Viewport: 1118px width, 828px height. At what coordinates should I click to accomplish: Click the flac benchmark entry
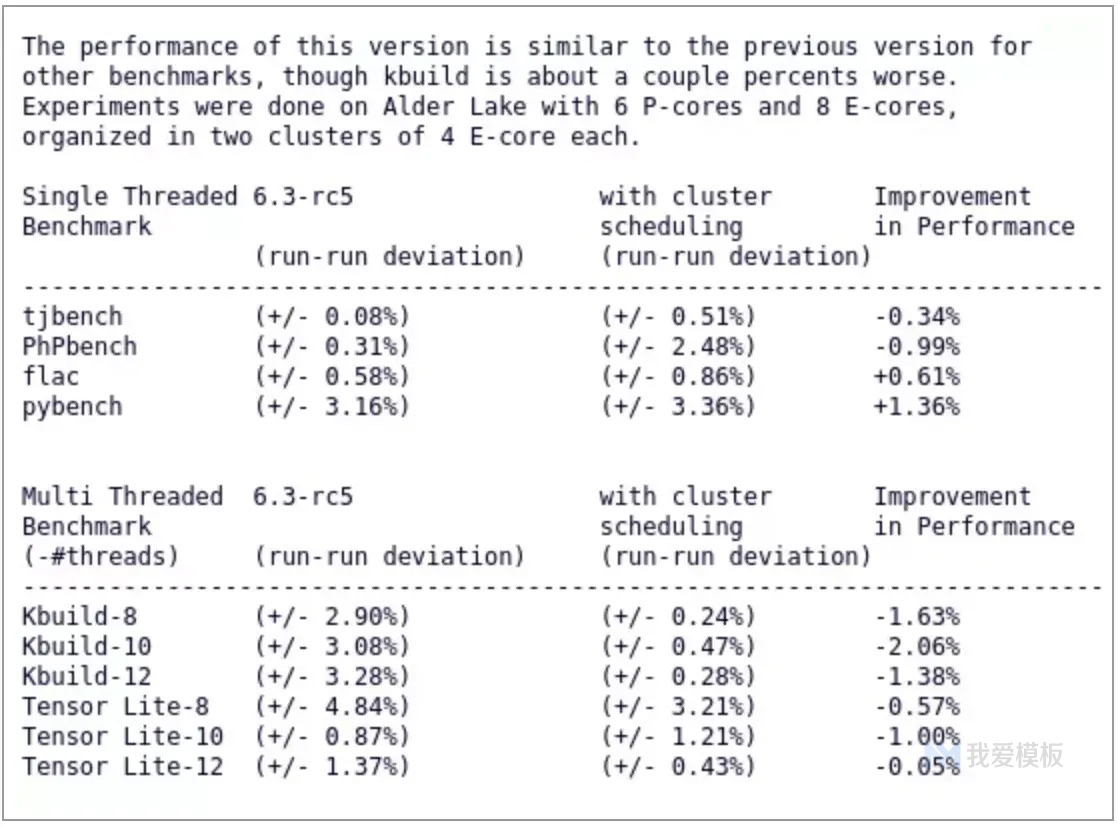[x=51, y=377]
